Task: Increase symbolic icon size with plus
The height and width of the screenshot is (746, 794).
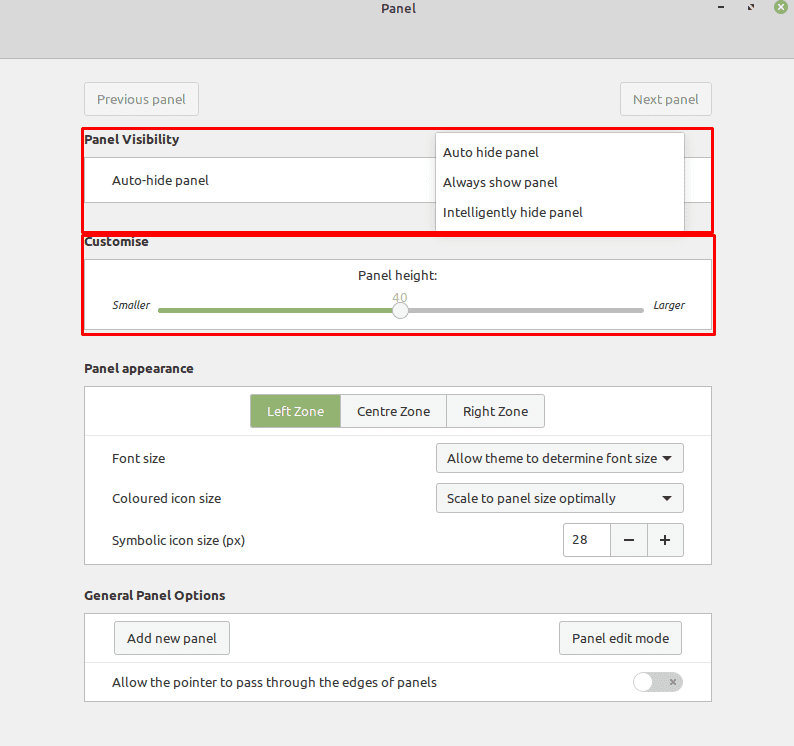Action: tap(665, 540)
